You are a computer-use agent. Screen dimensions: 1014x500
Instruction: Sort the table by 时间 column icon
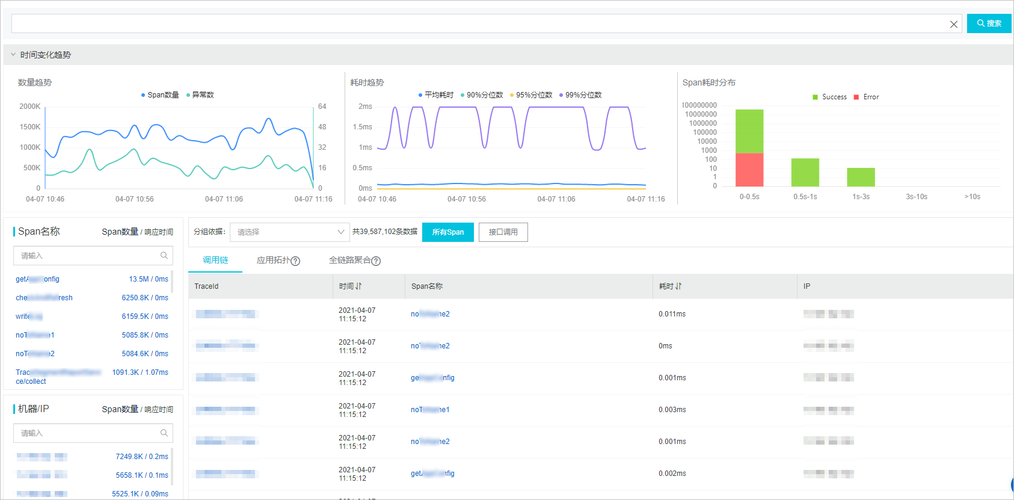pos(359,286)
